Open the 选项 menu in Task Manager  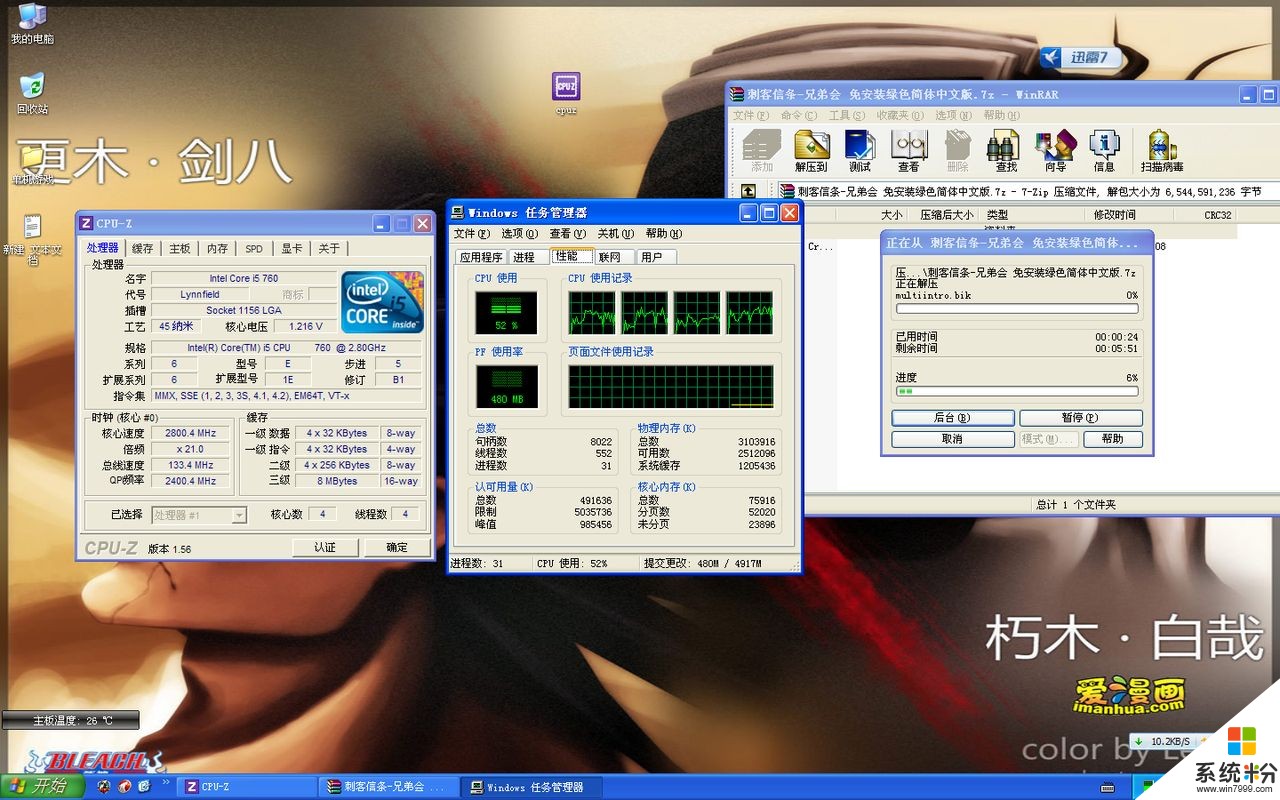pyautogui.click(x=520, y=234)
